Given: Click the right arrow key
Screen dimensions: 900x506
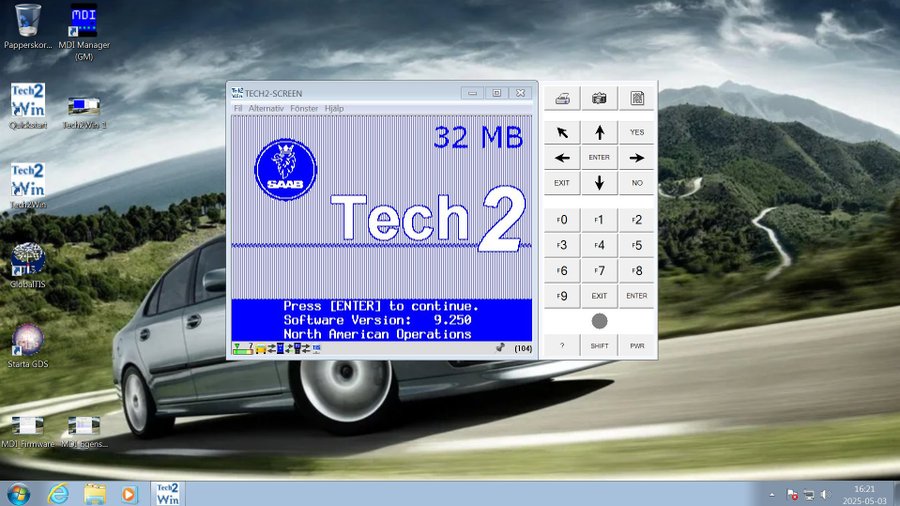Looking at the screenshot, I should tap(637, 158).
